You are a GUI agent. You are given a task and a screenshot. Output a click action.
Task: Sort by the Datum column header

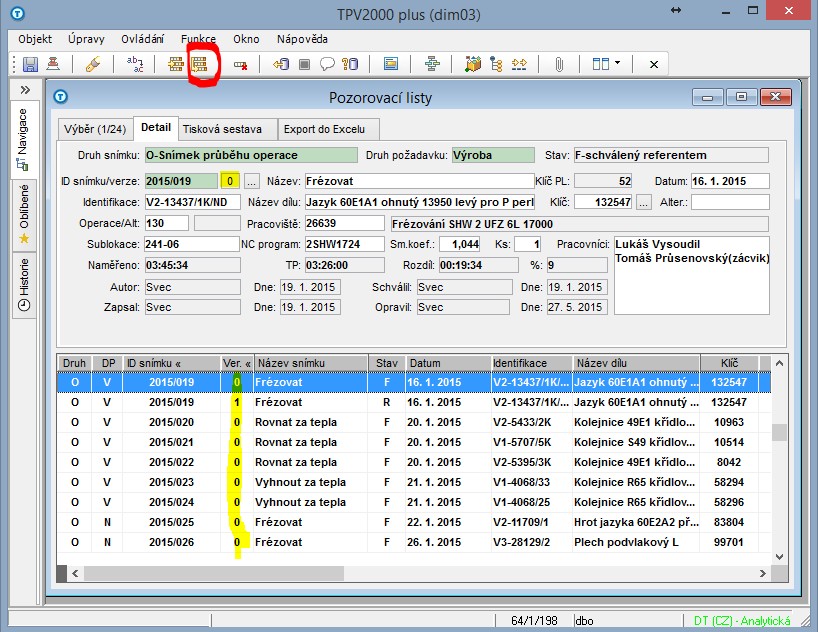click(x=448, y=363)
